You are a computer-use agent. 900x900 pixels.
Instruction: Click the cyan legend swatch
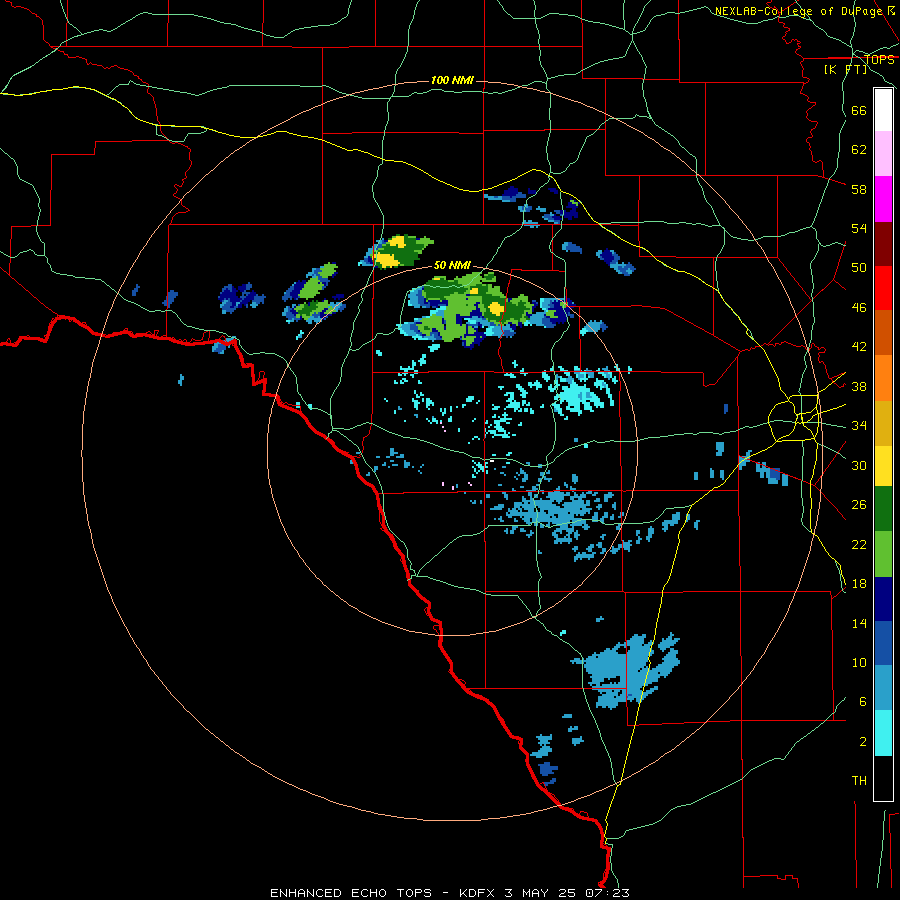[883, 733]
